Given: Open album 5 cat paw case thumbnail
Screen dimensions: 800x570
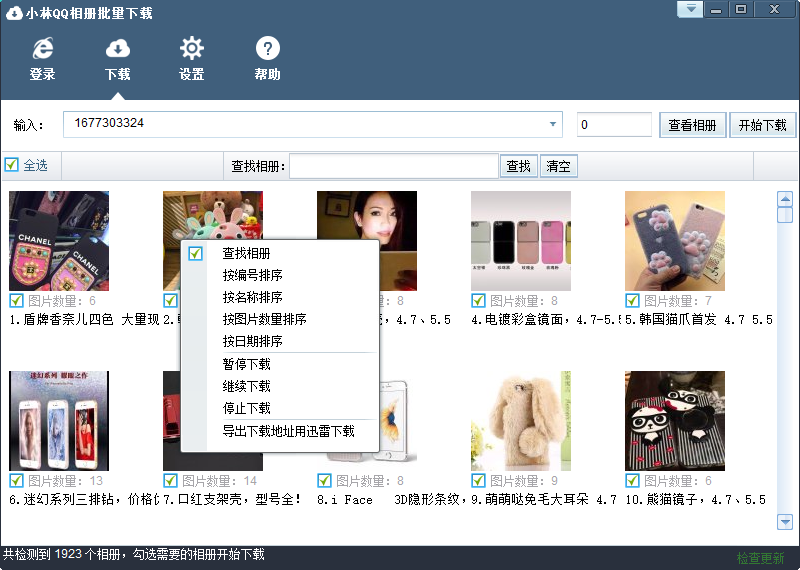Looking at the screenshot, I should 675,241.
